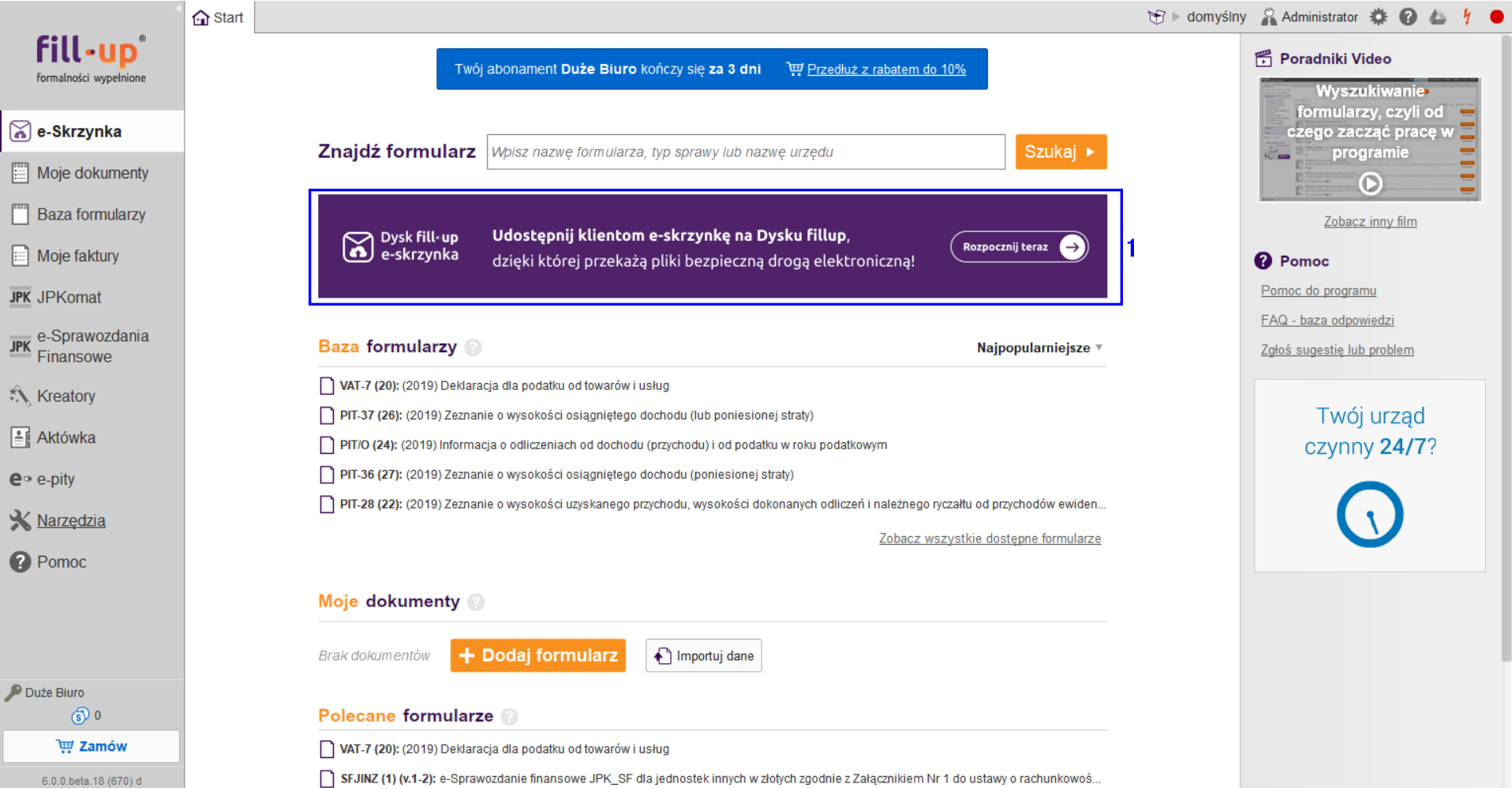Click the cloud drive triangle icon
The width and height of the screenshot is (1512, 788).
pyautogui.click(x=1438, y=17)
